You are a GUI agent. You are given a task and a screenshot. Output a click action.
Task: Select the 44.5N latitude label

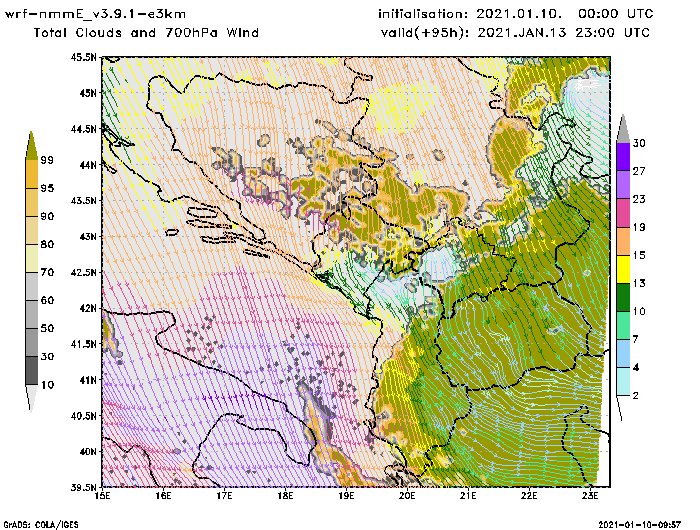click(83, 129)
